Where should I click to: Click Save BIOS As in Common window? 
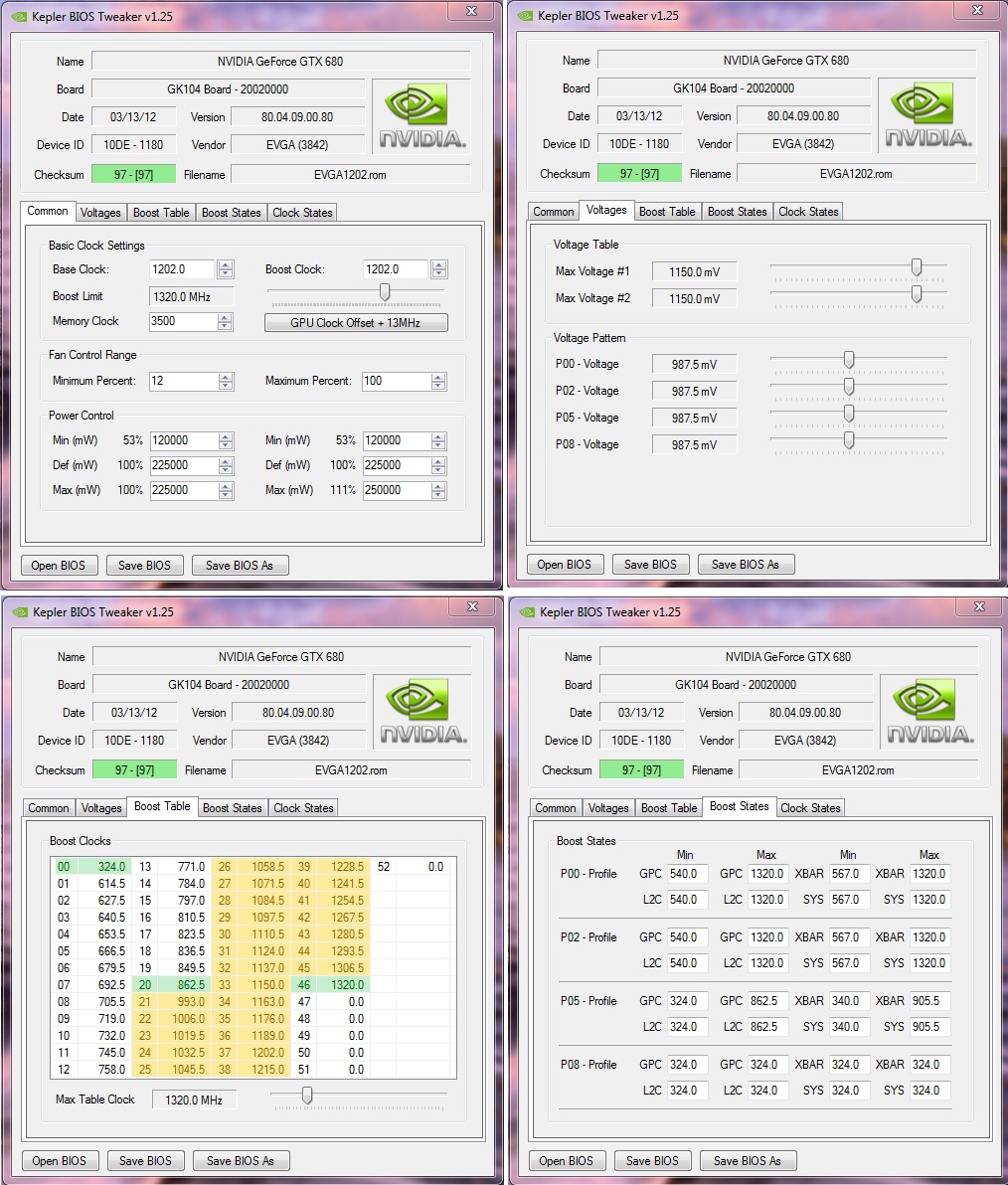240,566
